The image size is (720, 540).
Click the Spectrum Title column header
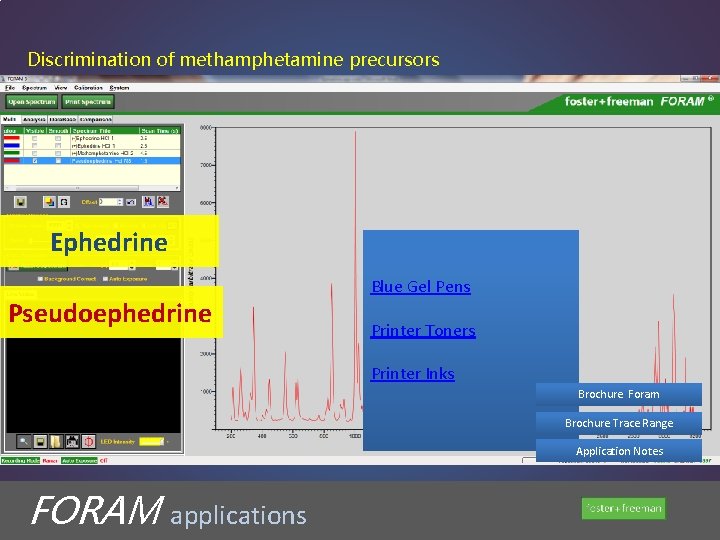[x=105, y=131]
